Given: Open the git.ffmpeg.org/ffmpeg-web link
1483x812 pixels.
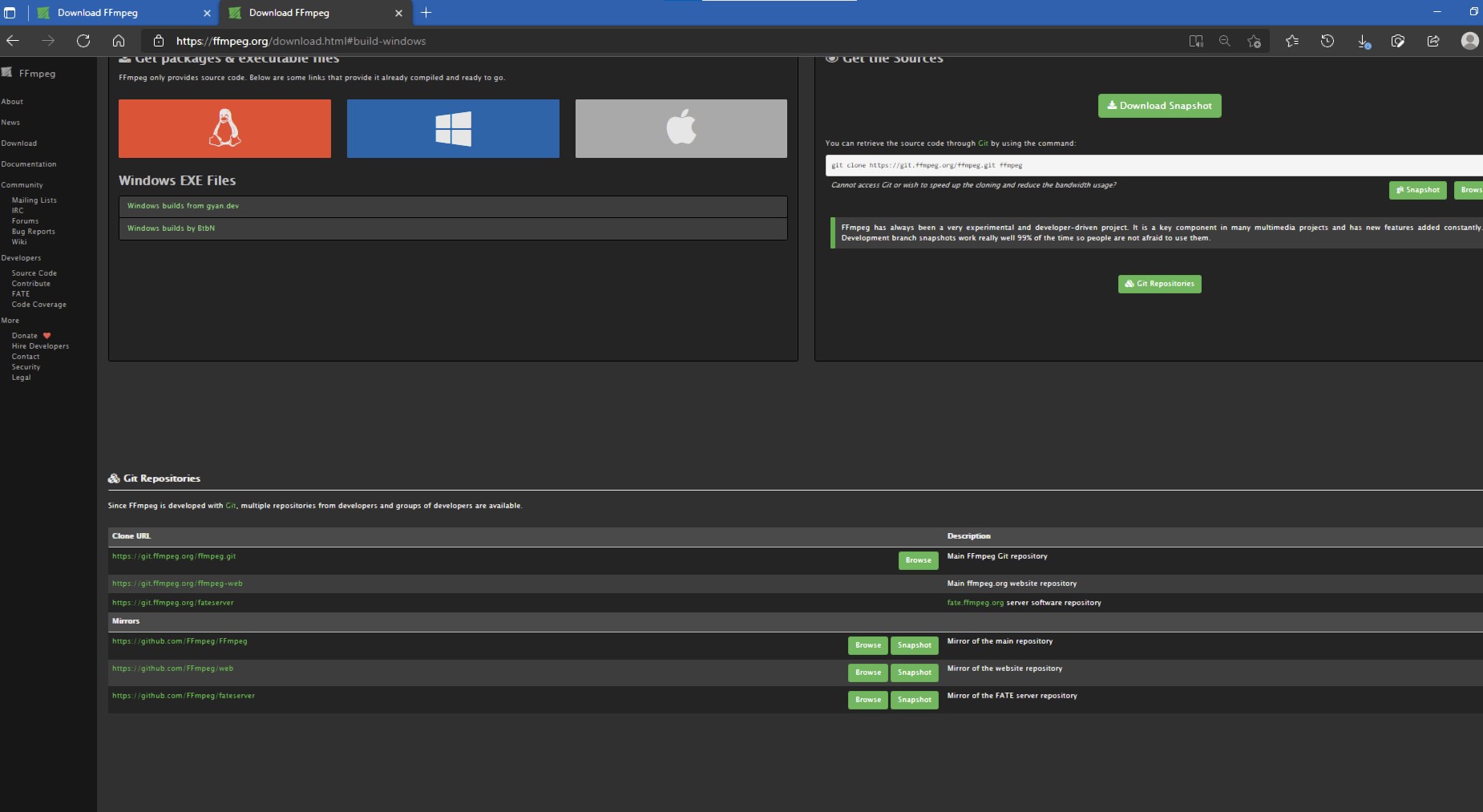Looking at the screenshot, I should click(177, 584).
